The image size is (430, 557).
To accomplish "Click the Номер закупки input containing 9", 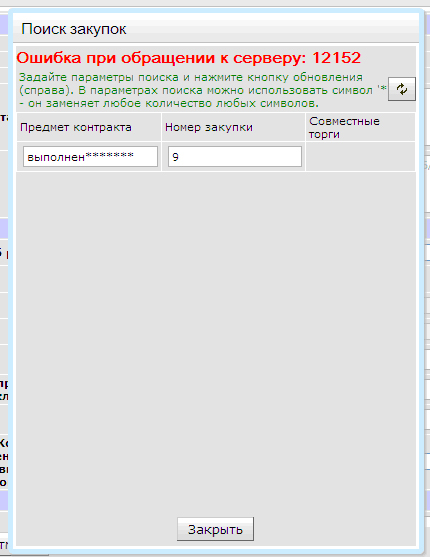I will pyautogui.click(x=235, y=157).
